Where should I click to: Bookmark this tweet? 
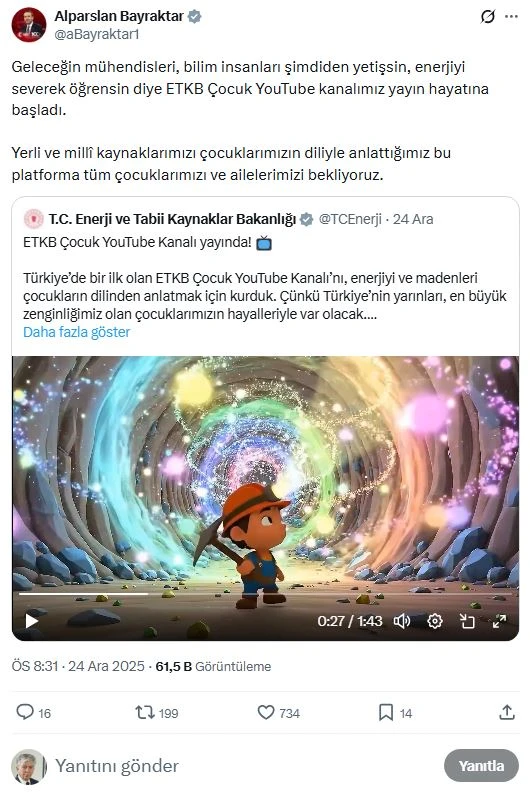click(386, 712)
